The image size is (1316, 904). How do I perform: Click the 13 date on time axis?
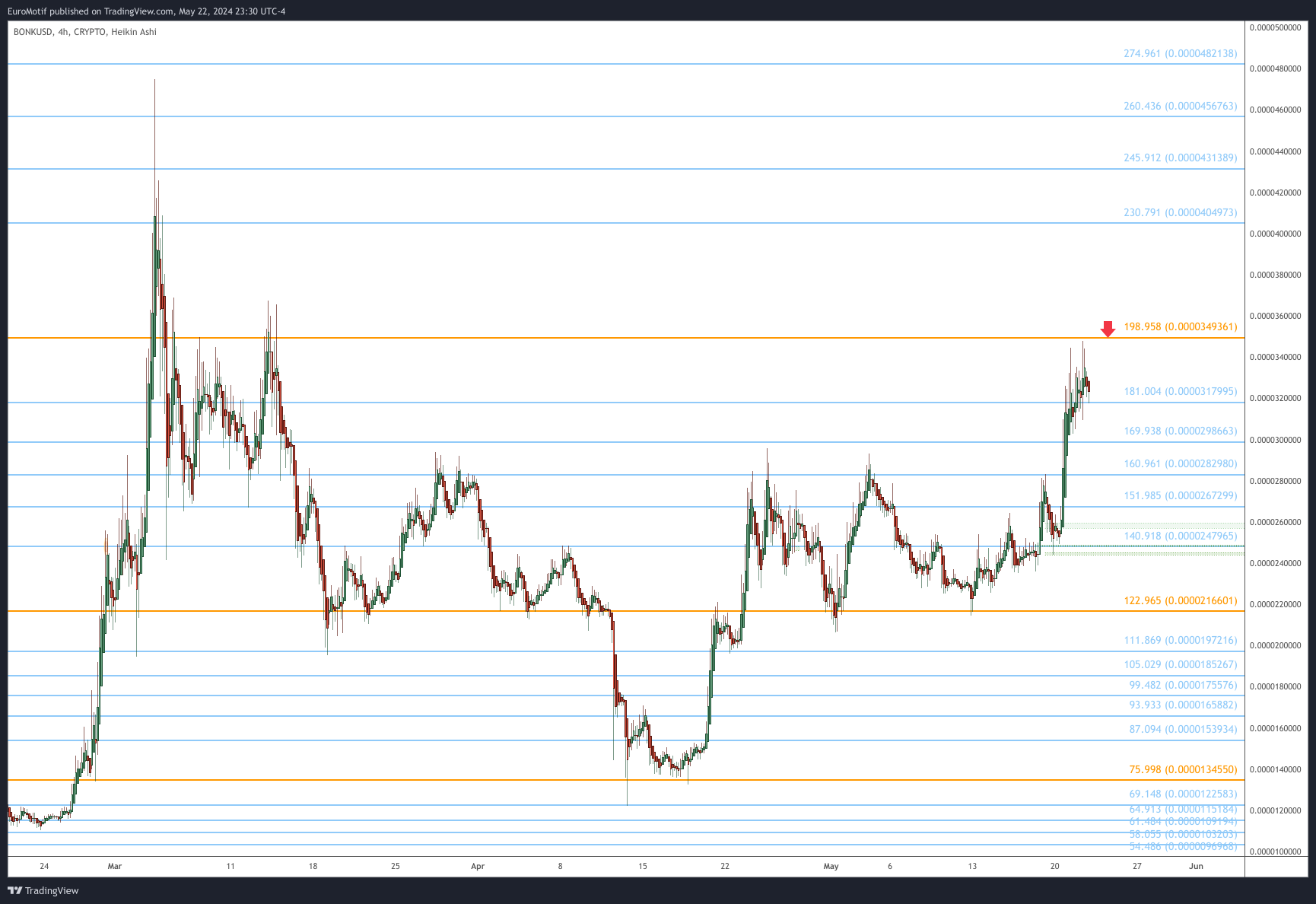[x=972, y=866]
